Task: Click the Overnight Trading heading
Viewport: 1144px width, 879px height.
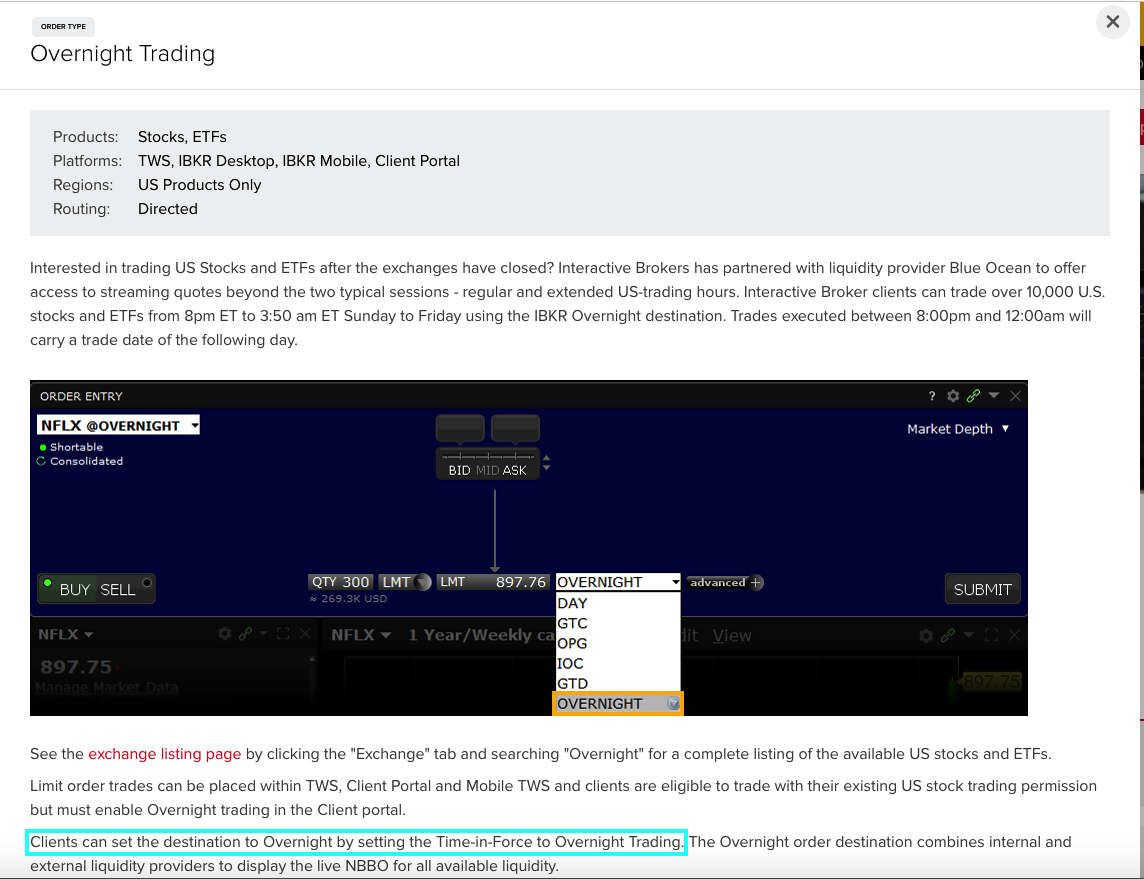Action: pyautogui.click(x=123, y=54)
